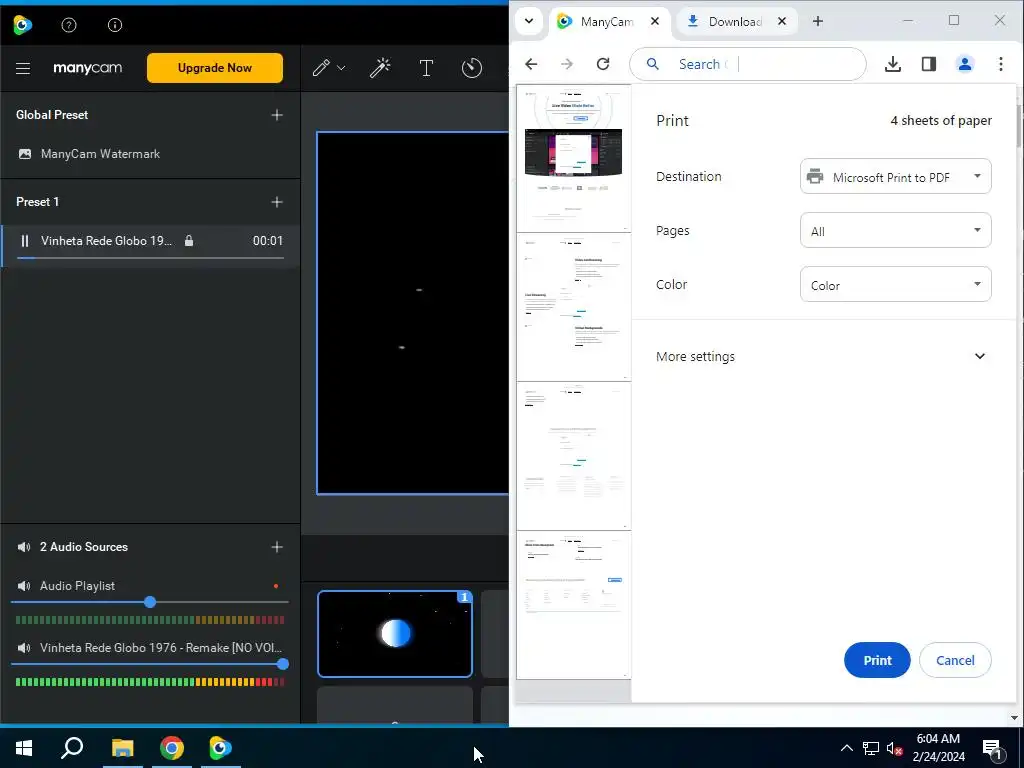Viewport: 1024px width, 768px height.
Task: Expand the pencil tool dropdown arrow
Action: point(341,68)
